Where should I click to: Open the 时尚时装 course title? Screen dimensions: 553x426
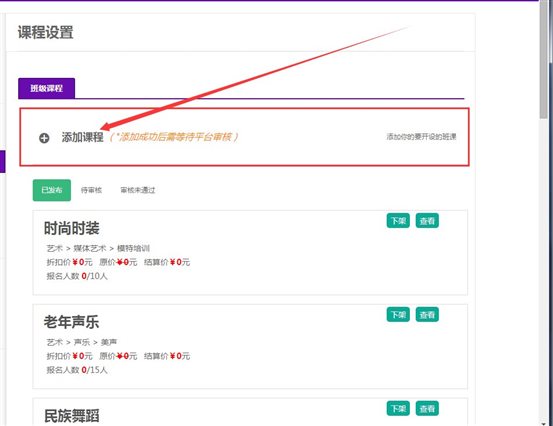72,228
